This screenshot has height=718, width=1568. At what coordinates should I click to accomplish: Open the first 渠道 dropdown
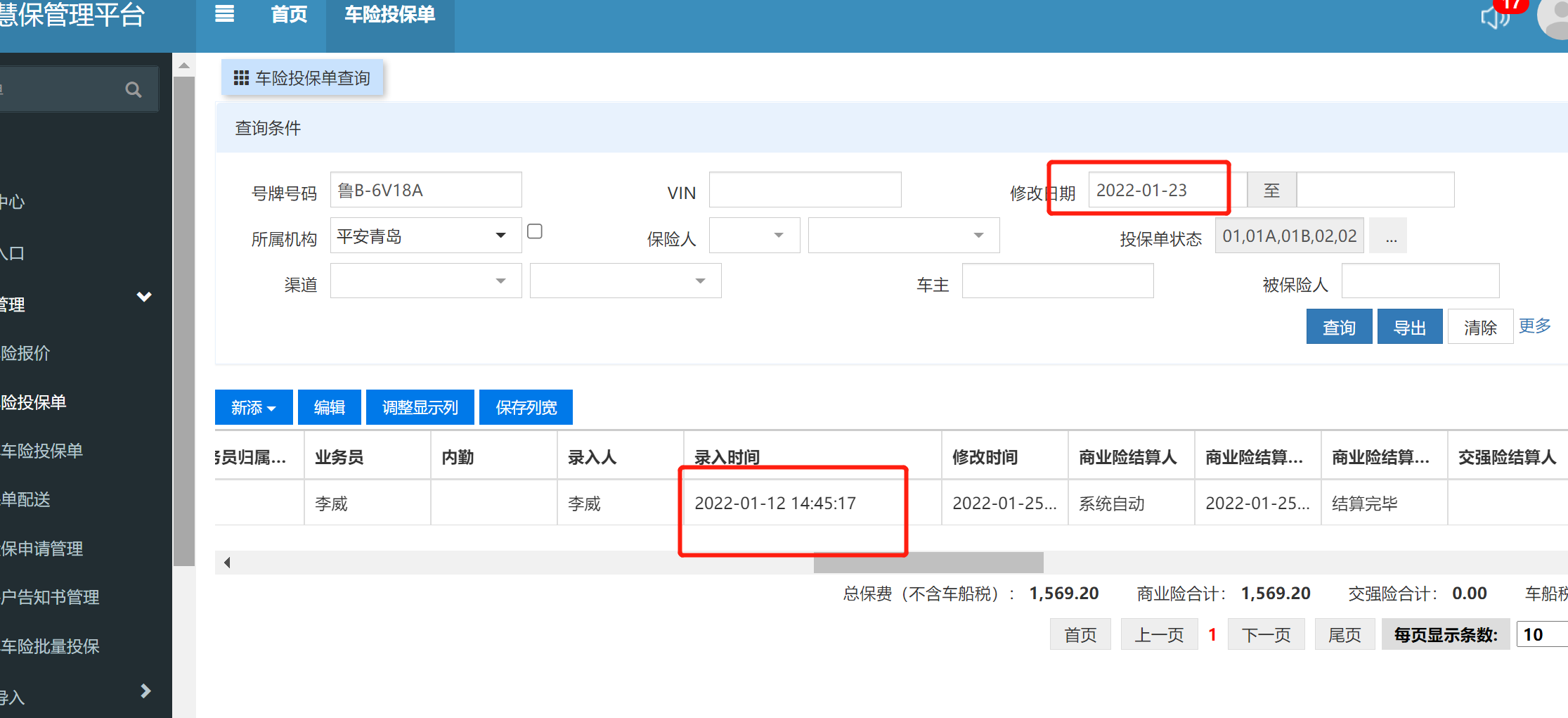(426, 281)
